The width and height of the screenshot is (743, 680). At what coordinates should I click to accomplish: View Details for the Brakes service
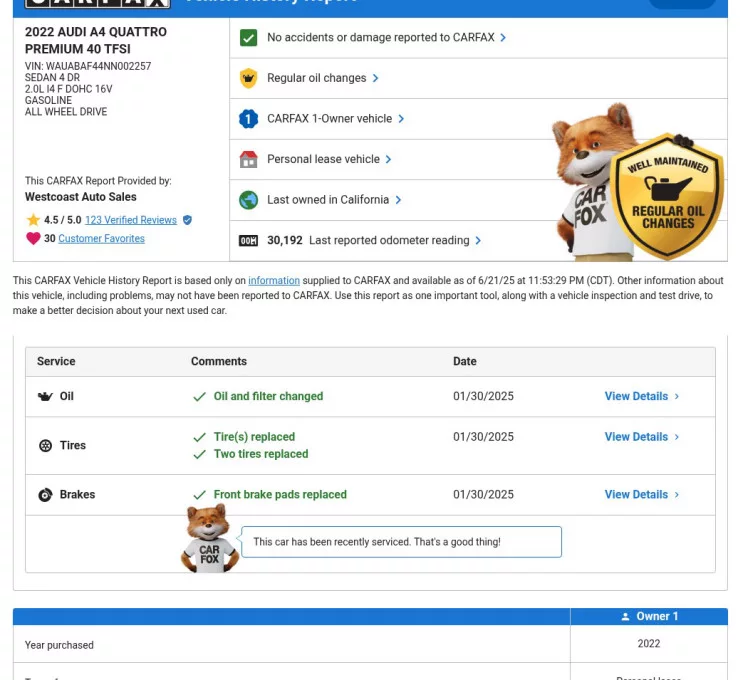(x=641, y=494)
